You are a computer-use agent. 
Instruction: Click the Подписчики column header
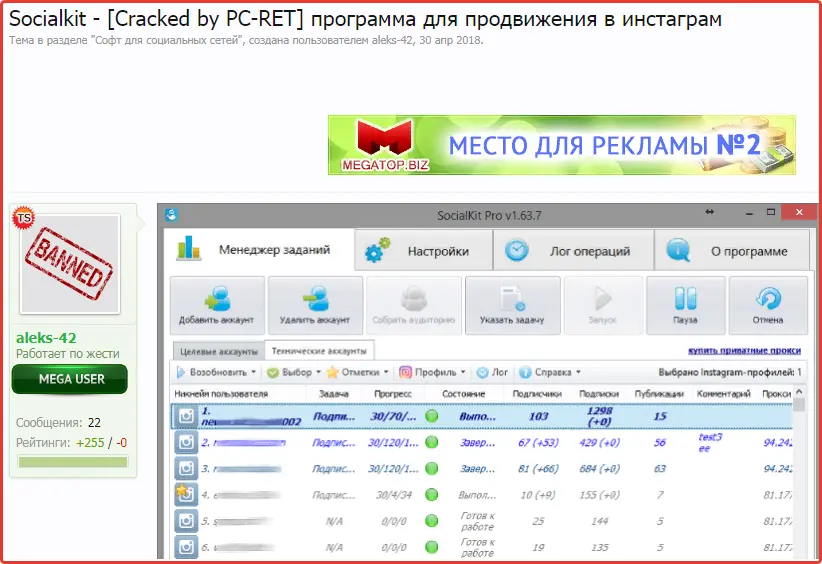pyautogui.click(x=537, y=394)
